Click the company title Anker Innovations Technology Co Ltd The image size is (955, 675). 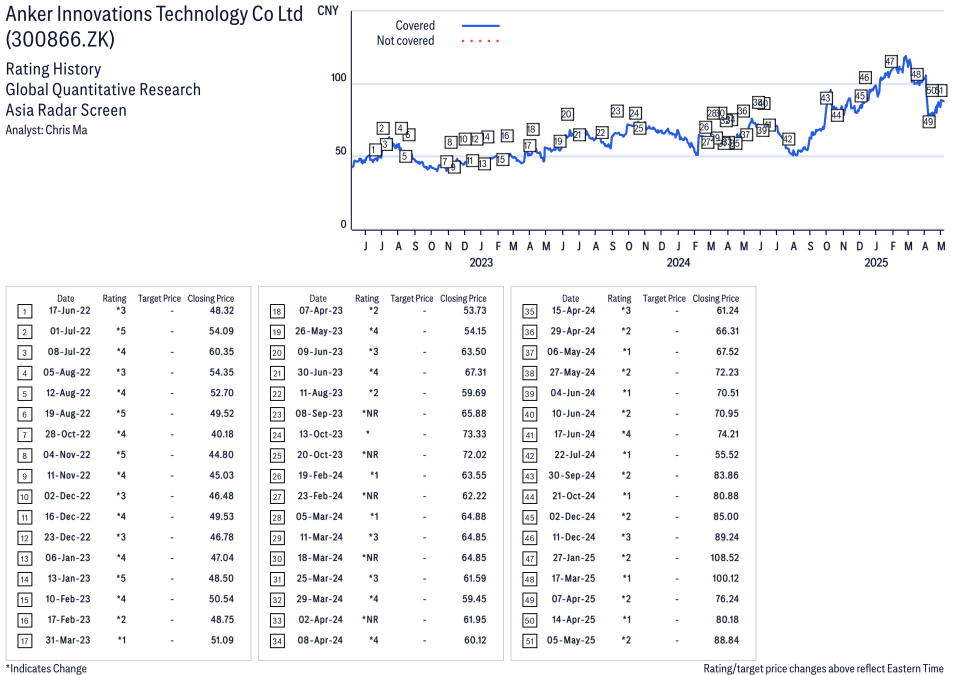coord(154,14)
